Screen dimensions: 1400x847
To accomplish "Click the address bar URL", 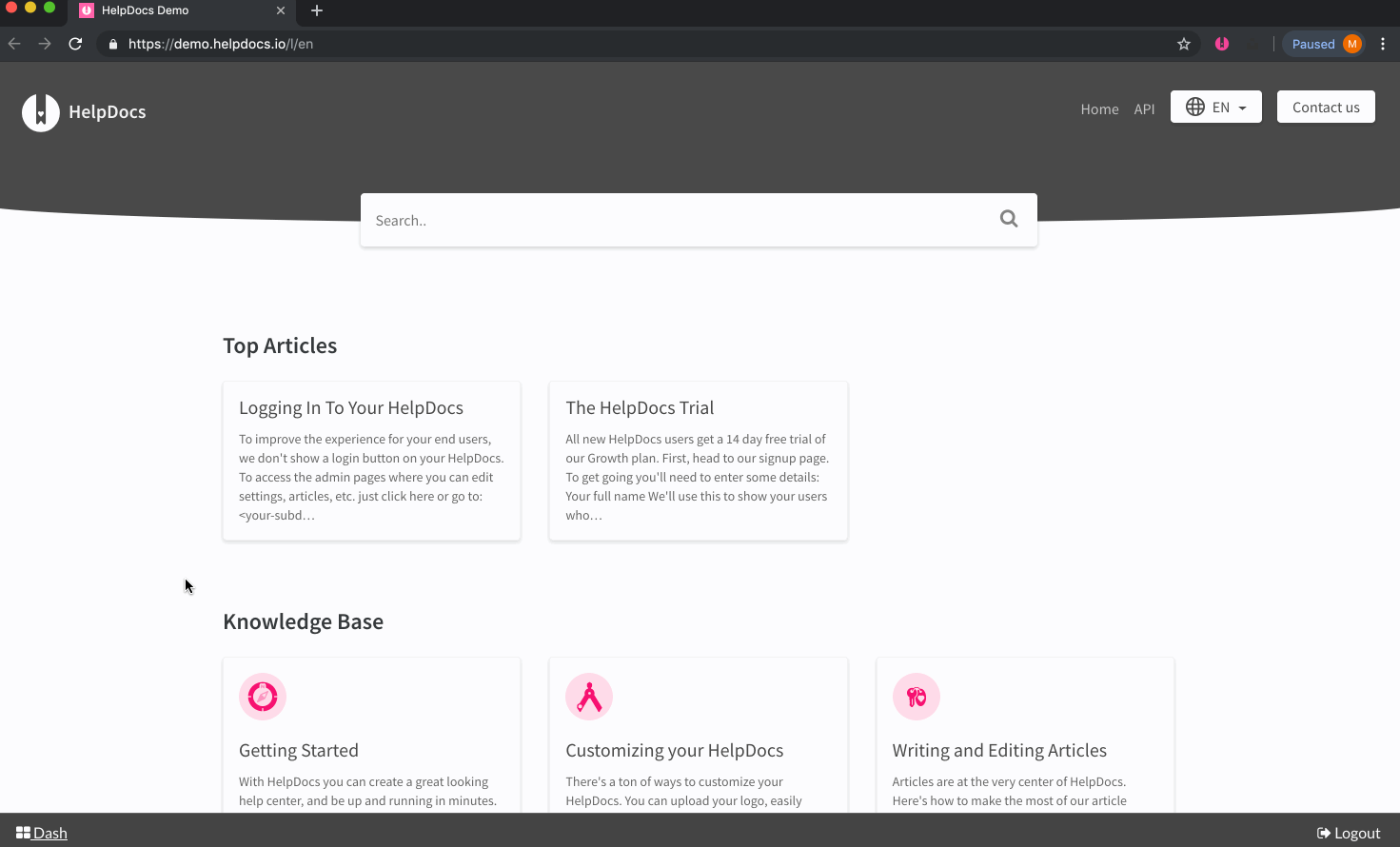I will click(x=221, y=44).
